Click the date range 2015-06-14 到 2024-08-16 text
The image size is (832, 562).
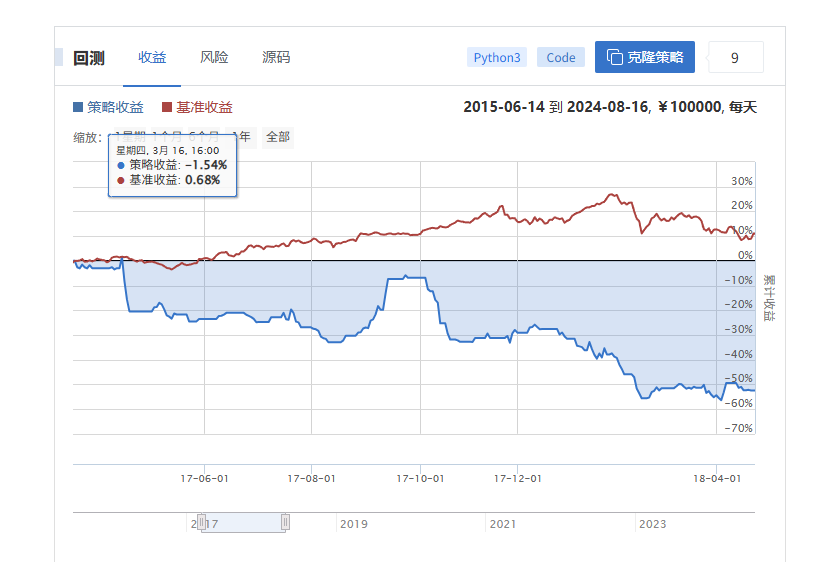[556, 107]
